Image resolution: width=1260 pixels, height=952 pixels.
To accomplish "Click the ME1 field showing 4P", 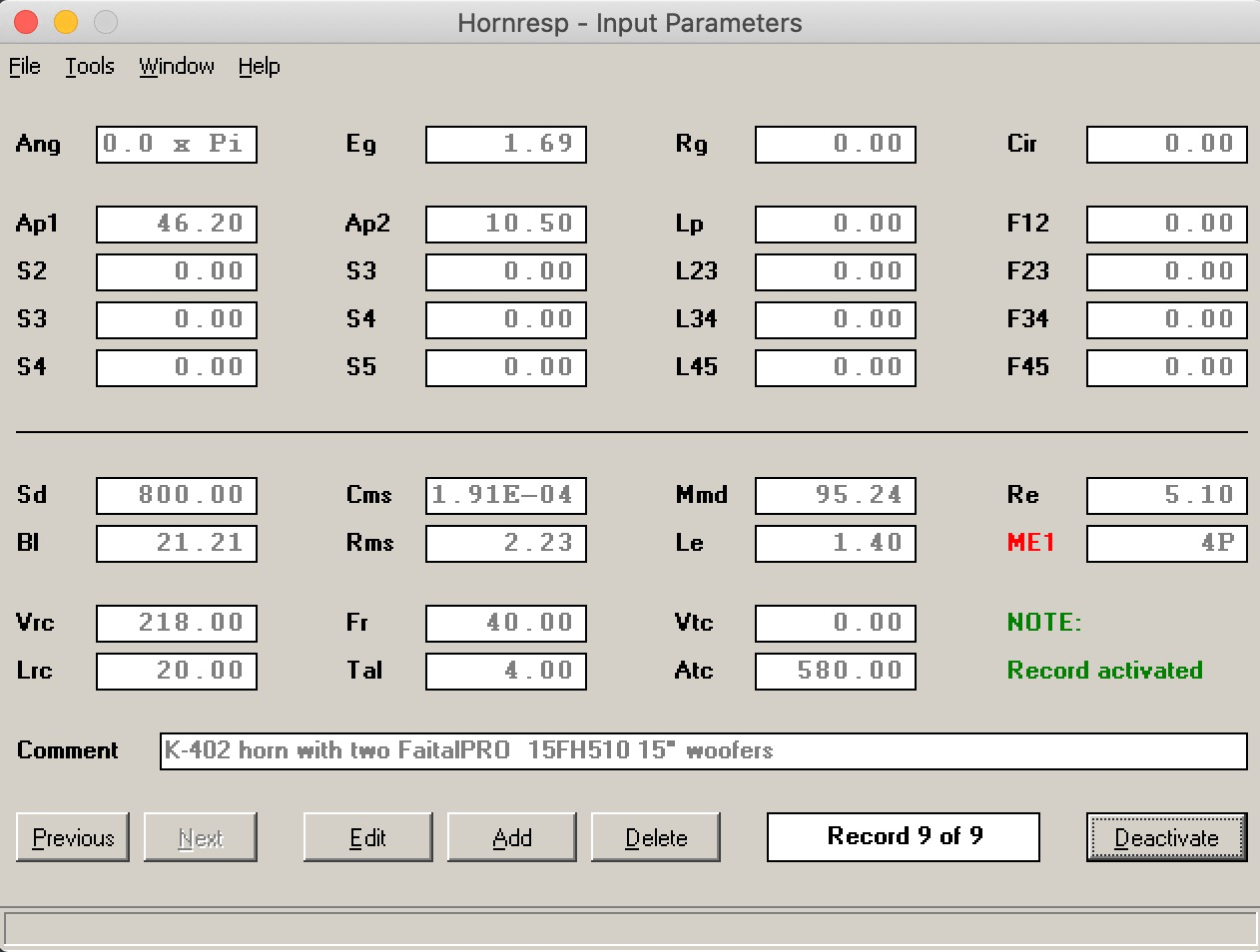I will pos(1167,543).
